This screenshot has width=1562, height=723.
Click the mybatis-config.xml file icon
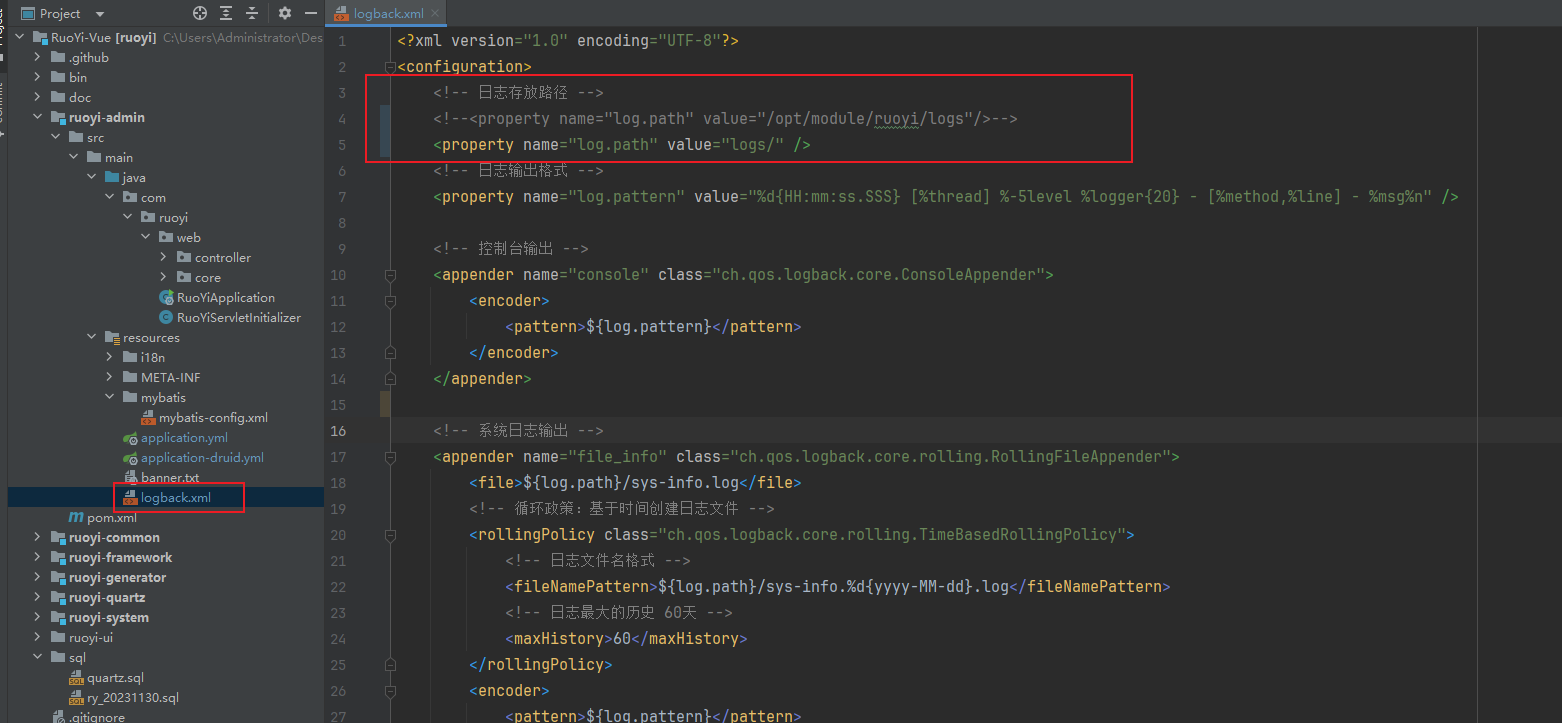click(148, 417)
